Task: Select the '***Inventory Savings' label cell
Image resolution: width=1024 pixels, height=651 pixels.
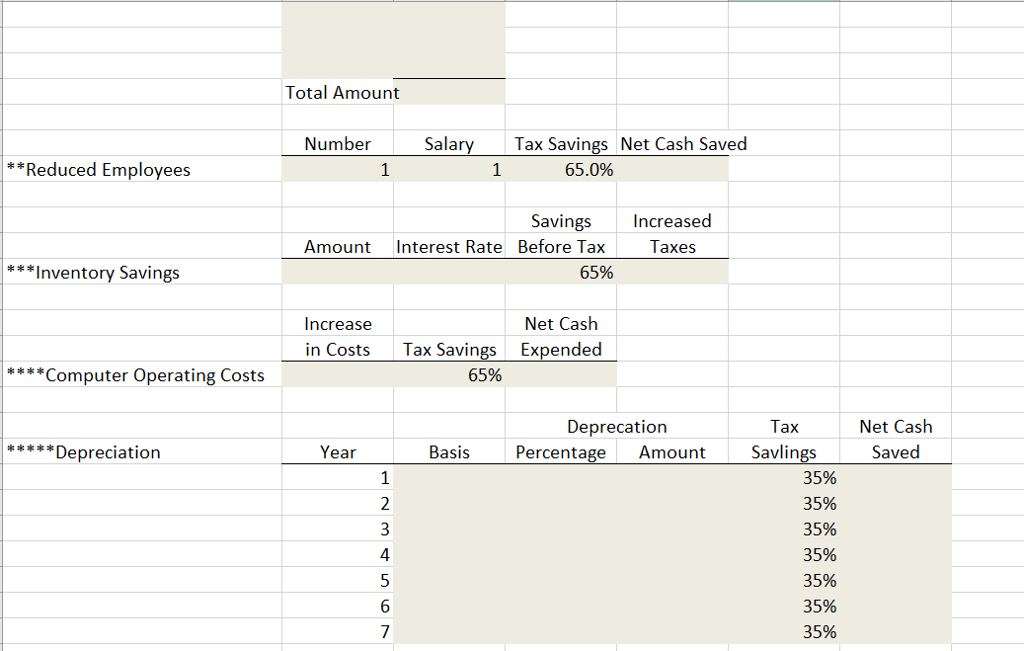Action: point(142,272)
